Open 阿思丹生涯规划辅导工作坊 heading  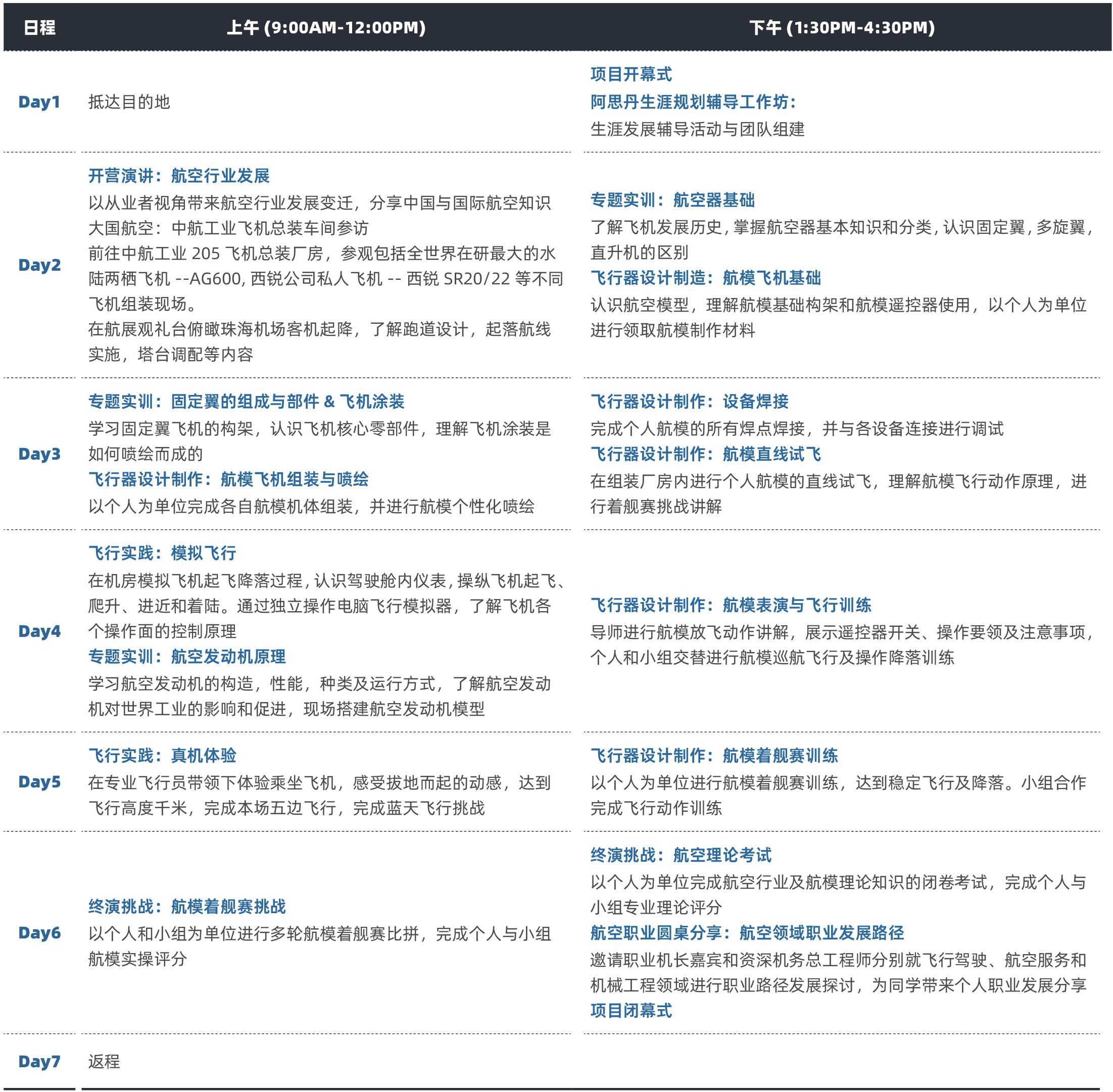tap(693, 102)
